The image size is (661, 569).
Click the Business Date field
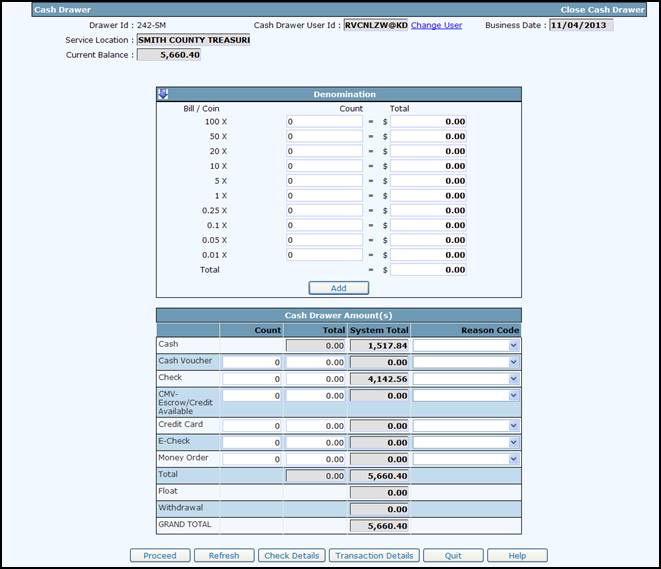click(x=580, y=25)
